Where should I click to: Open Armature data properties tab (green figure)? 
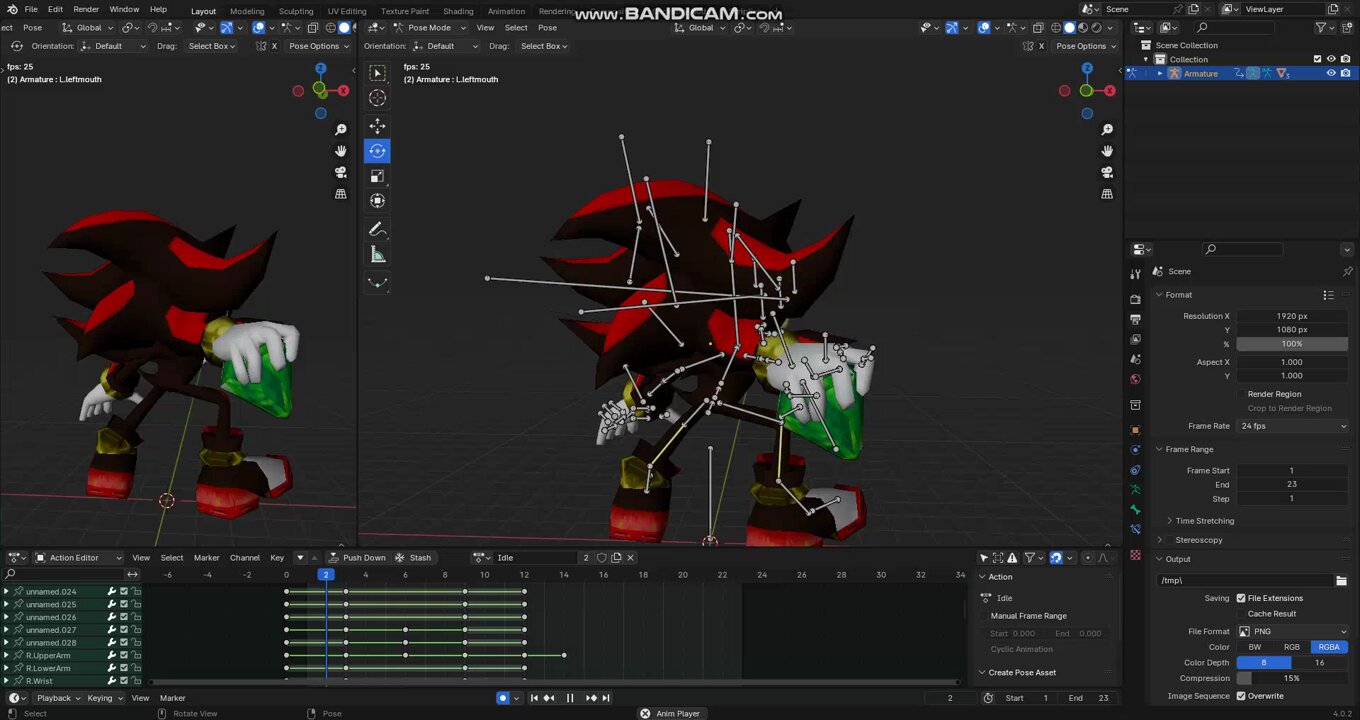click(1135, 489)
